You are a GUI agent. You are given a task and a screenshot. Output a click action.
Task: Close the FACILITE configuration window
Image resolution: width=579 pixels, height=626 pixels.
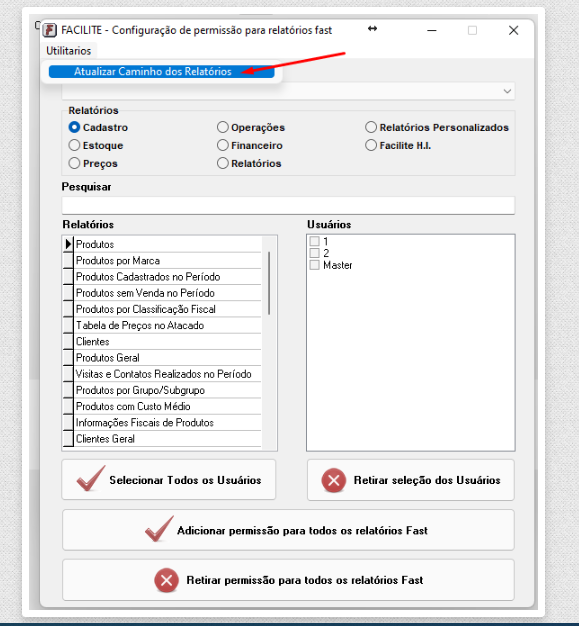[x=514, y=30]
